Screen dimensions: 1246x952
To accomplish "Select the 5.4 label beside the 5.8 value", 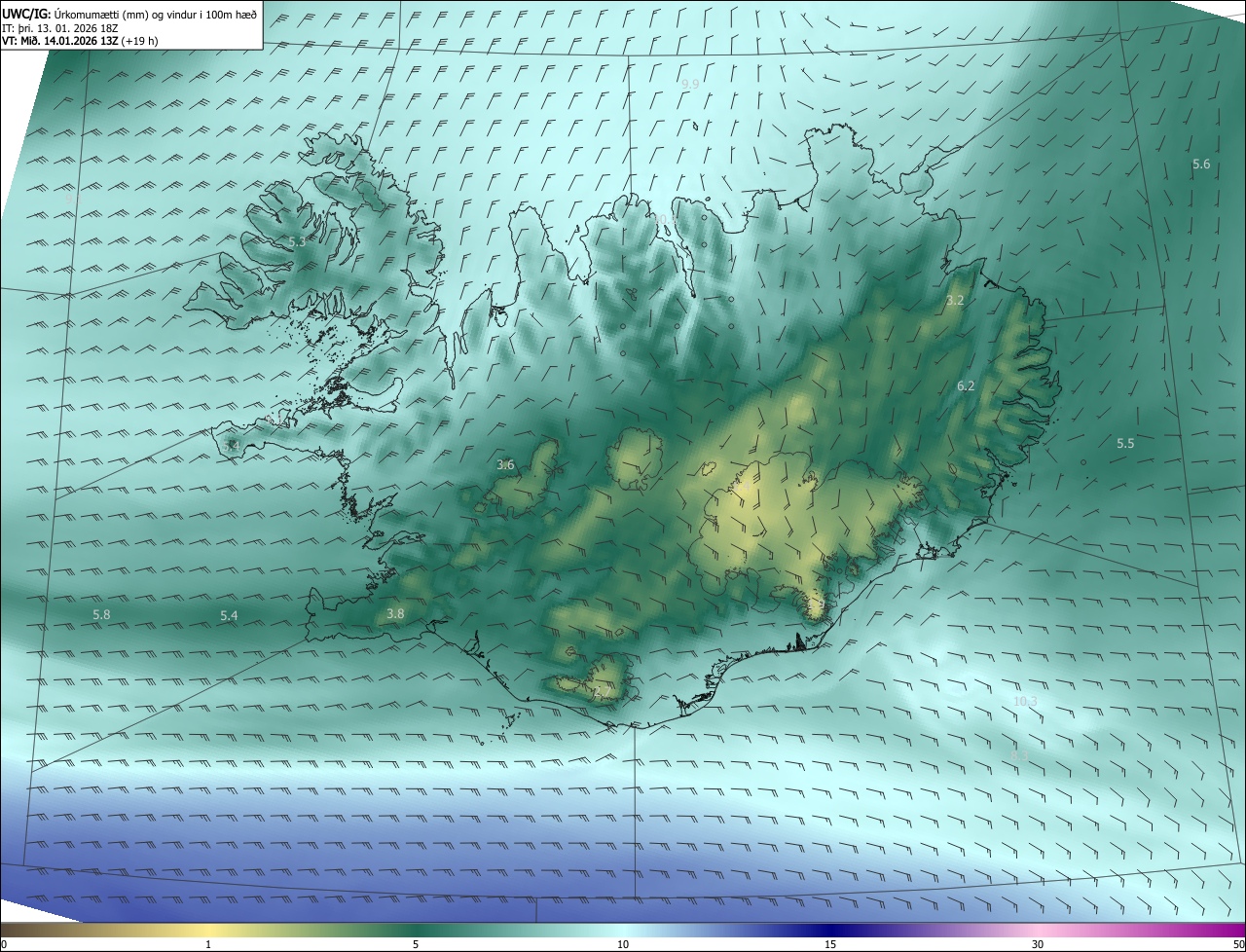I will coord(229,615).
